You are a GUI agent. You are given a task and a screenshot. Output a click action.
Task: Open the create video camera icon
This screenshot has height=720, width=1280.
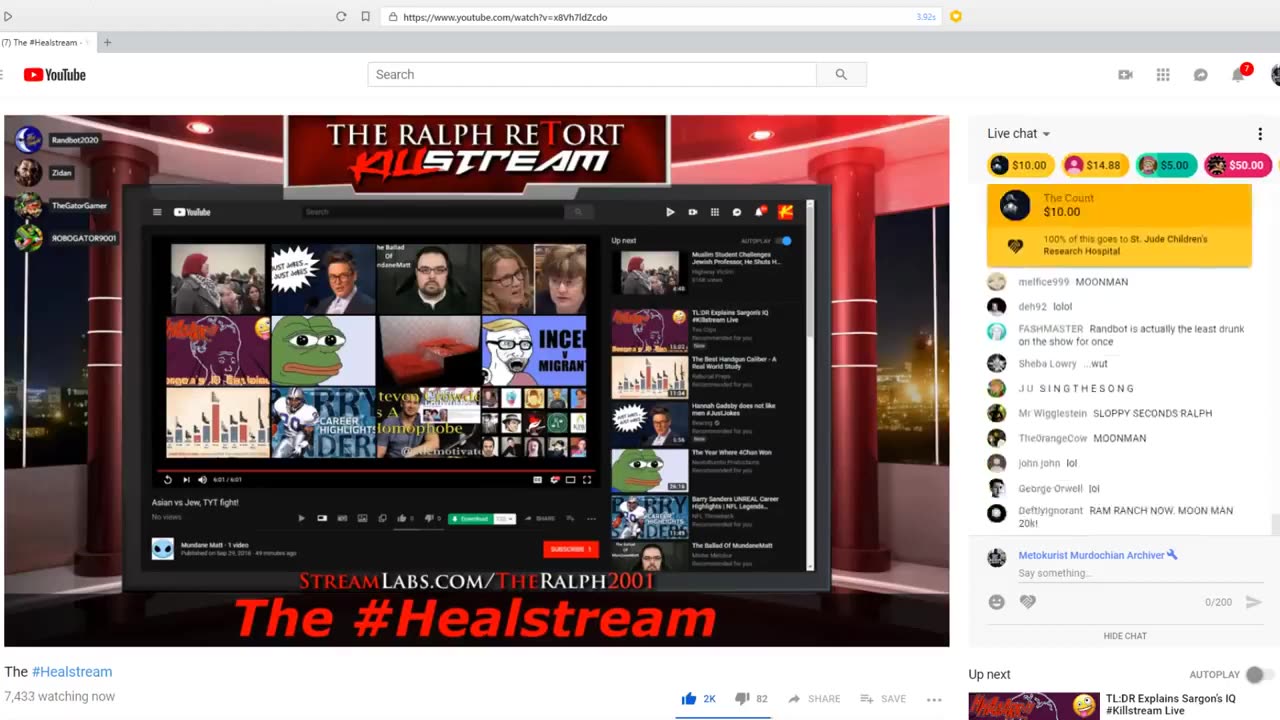point(1125,75)
